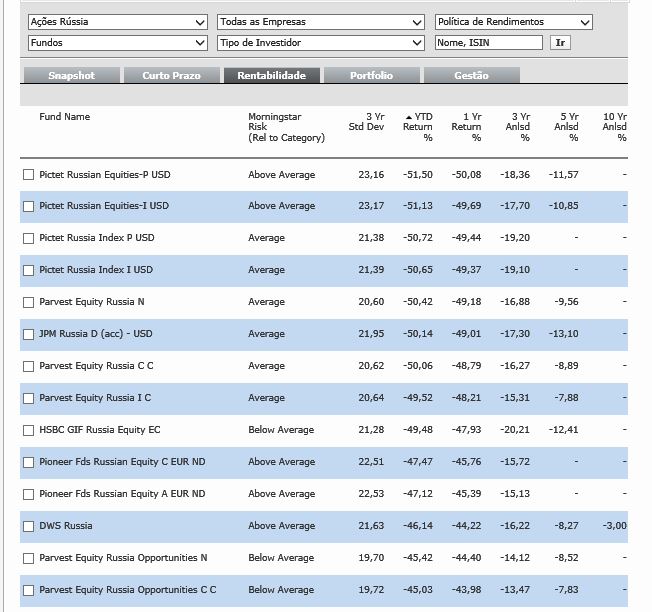Tick checkbox for Pictet Russian Equities-I USD
Viewport: 652px width, 612px height.
coord(28,206)
